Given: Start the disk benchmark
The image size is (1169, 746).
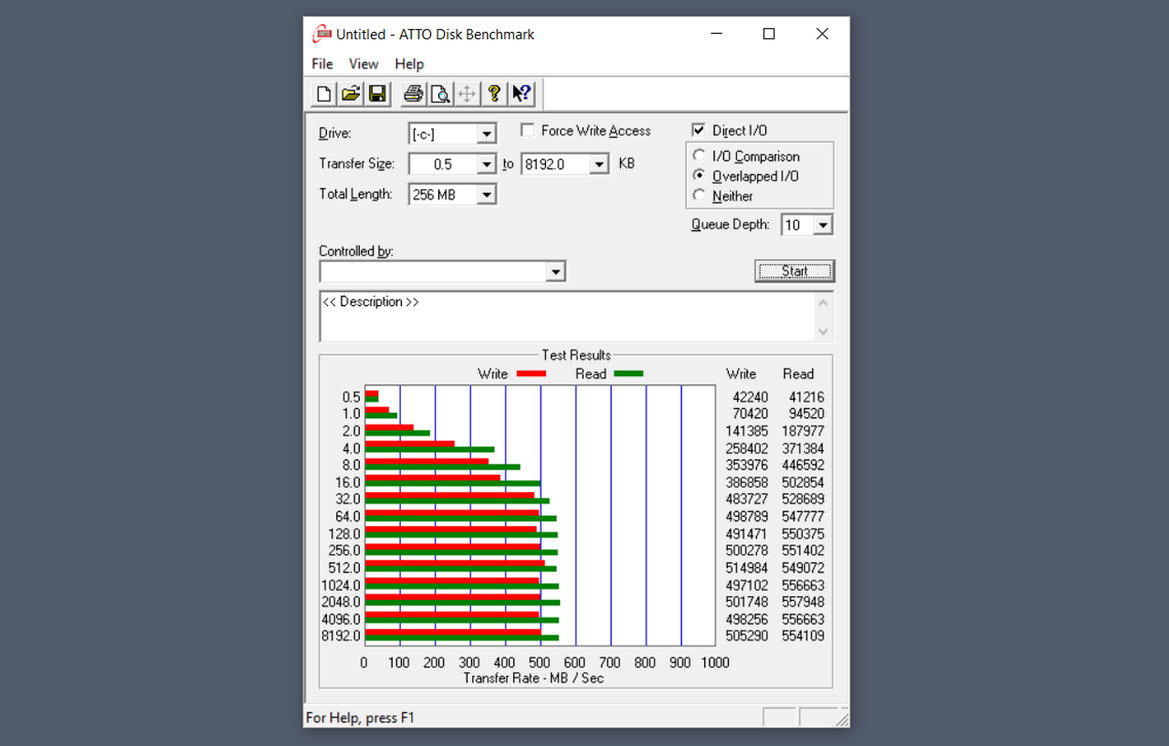Looking at the screenshot, I should coord(794,271).
